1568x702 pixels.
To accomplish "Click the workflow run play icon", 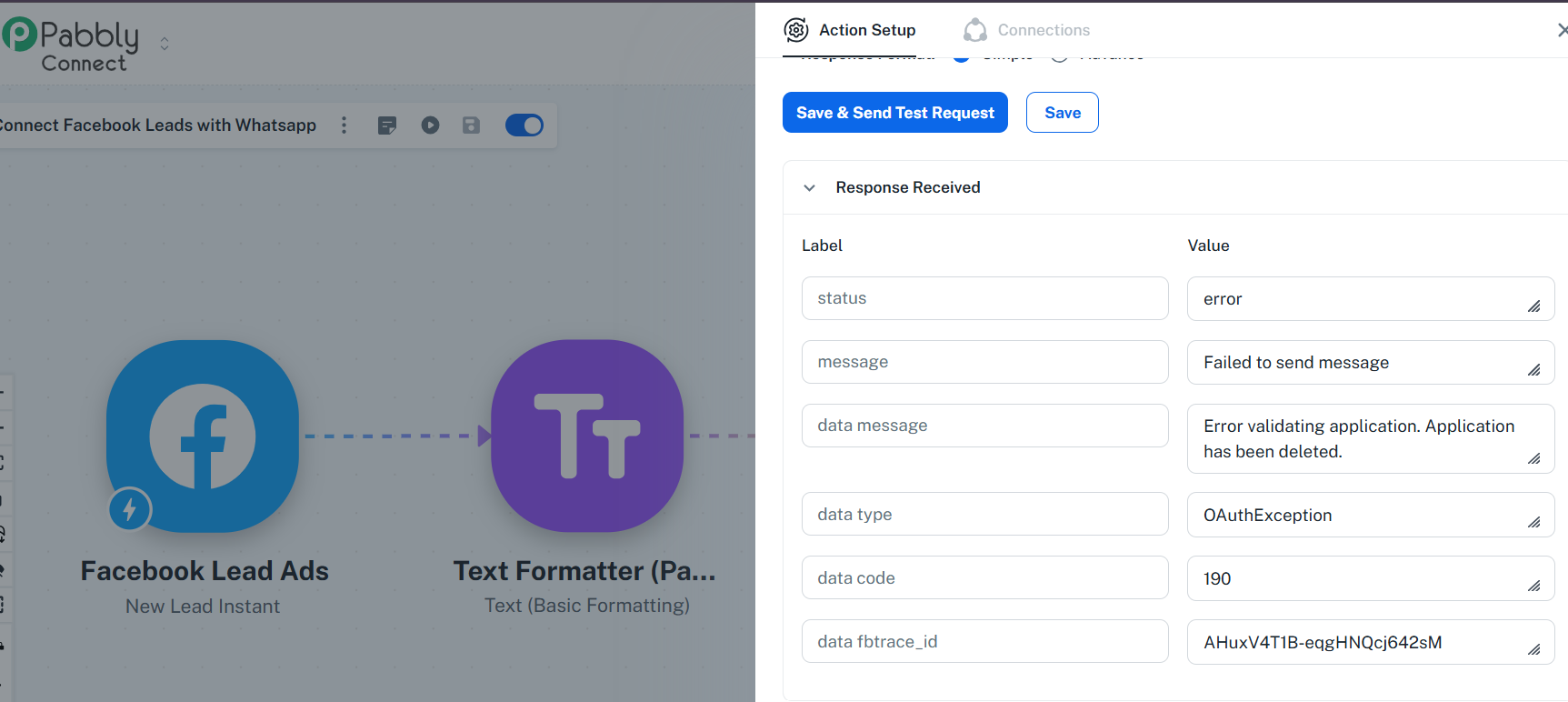I will (x=430, y=125).
